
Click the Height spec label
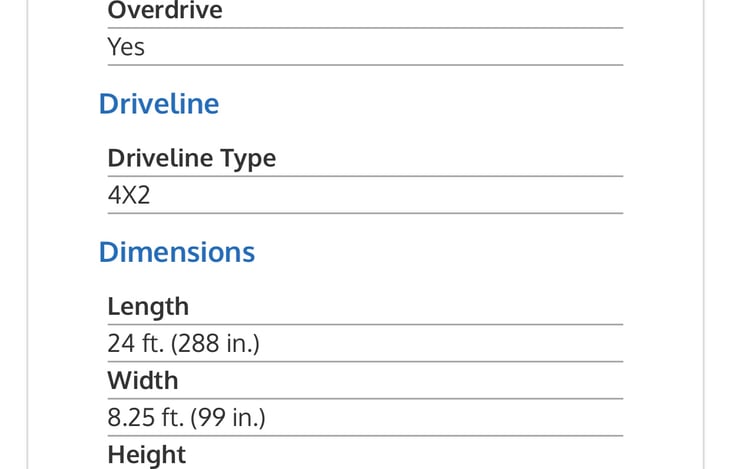[146, 455]
